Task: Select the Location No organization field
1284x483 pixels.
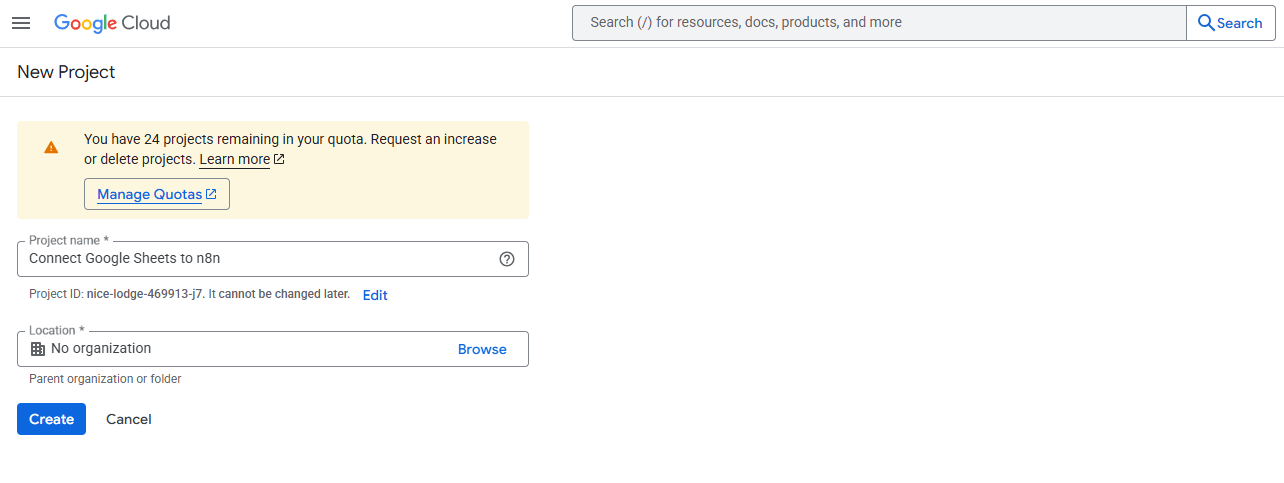Action: [273, 349]
